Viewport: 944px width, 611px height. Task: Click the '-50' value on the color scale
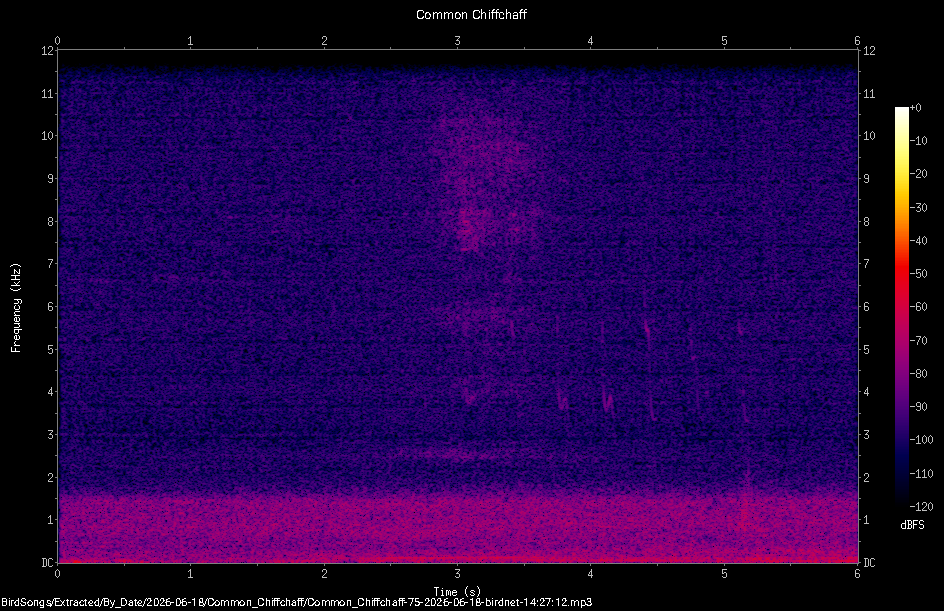click(919, 274)
